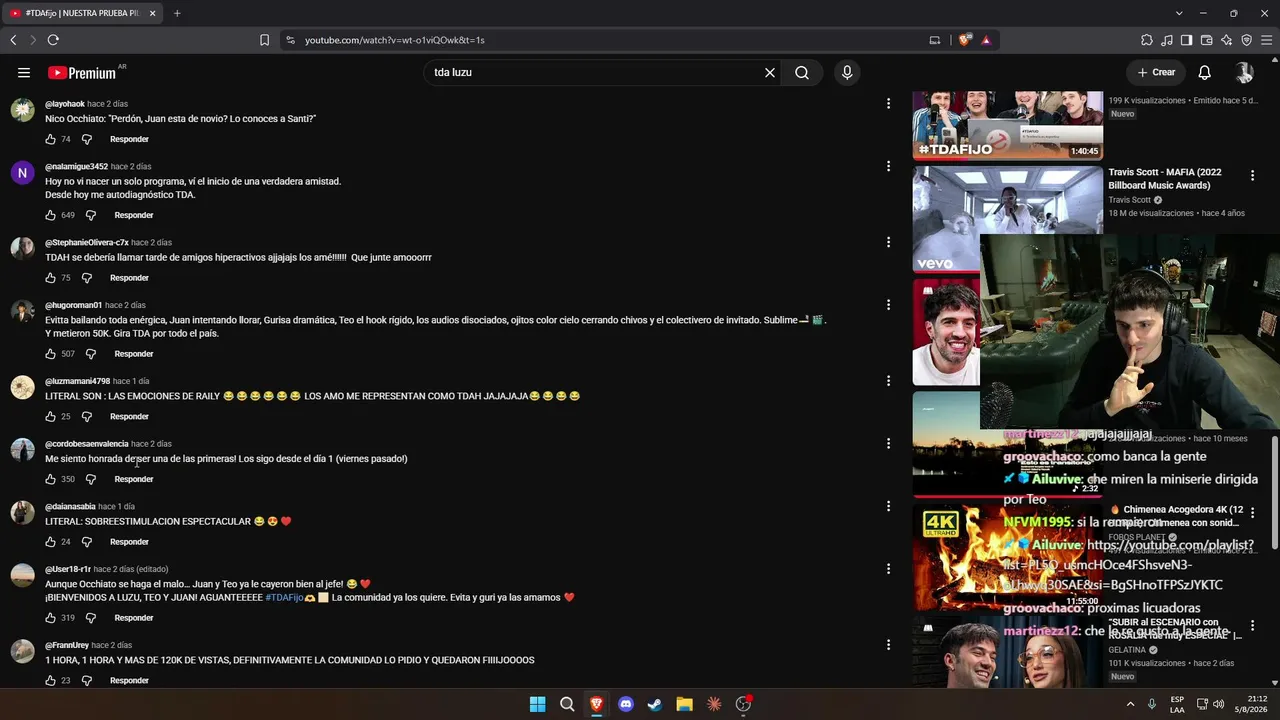This screenshot has height=720, width=1280.
Task: Open the browser extensions puzzle icon
Action: click(x=1147, y=40)
